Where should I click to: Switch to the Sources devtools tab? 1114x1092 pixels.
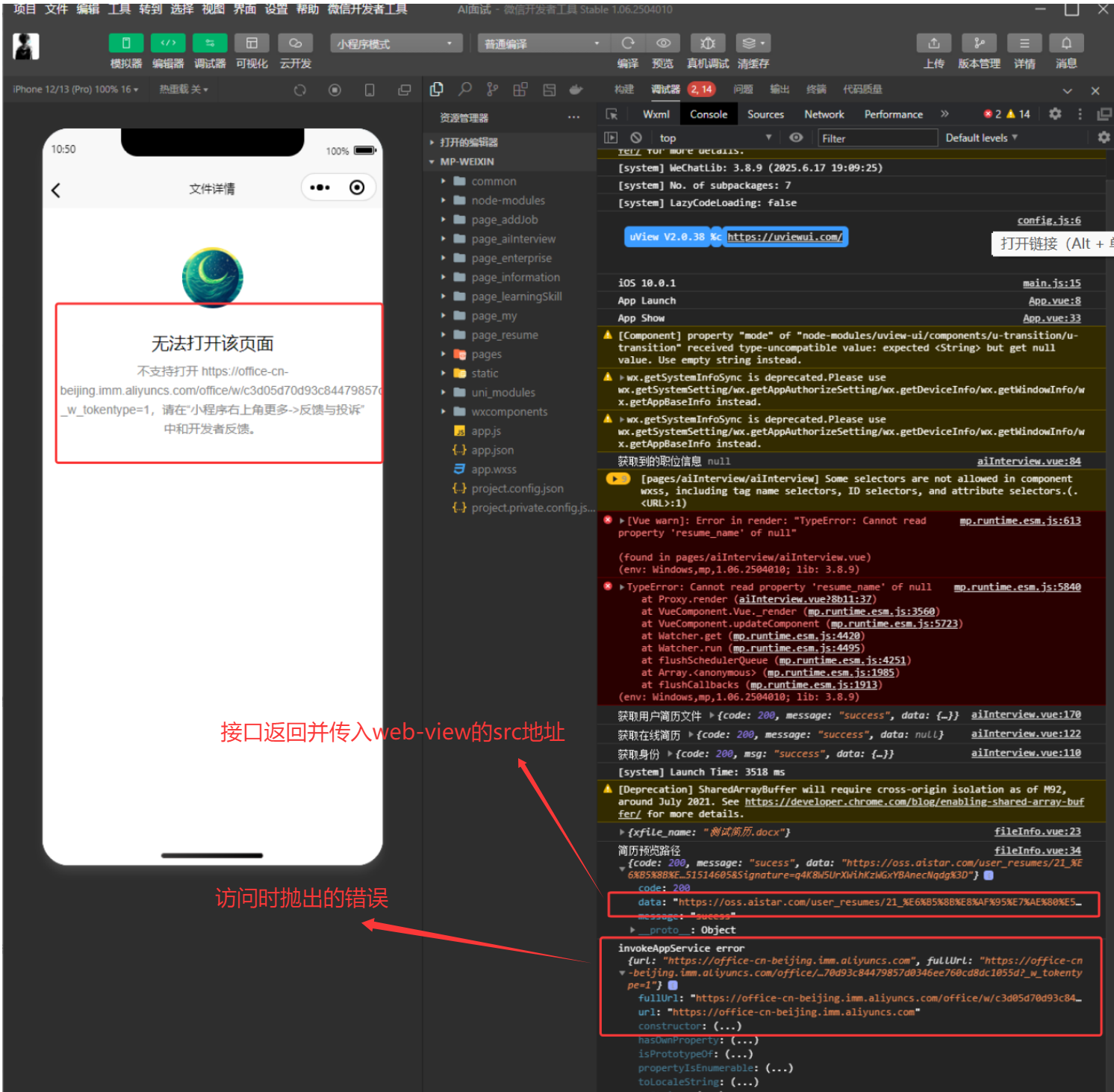pyautogui.click(x=765, y=114)
